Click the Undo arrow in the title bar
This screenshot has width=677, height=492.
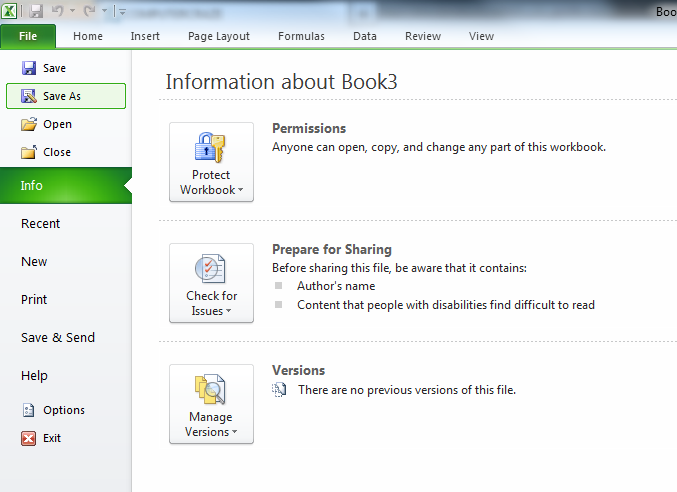tap(58, 11)
